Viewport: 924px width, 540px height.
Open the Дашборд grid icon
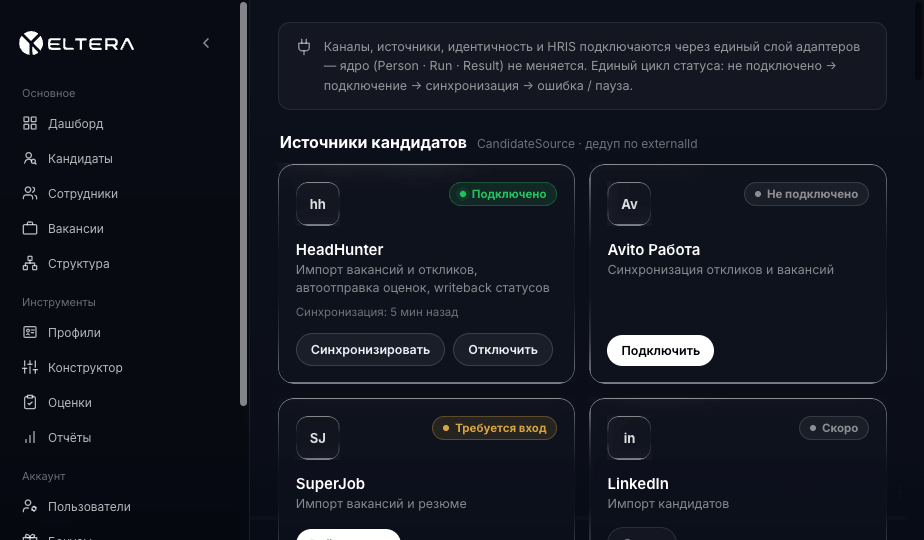30,123
